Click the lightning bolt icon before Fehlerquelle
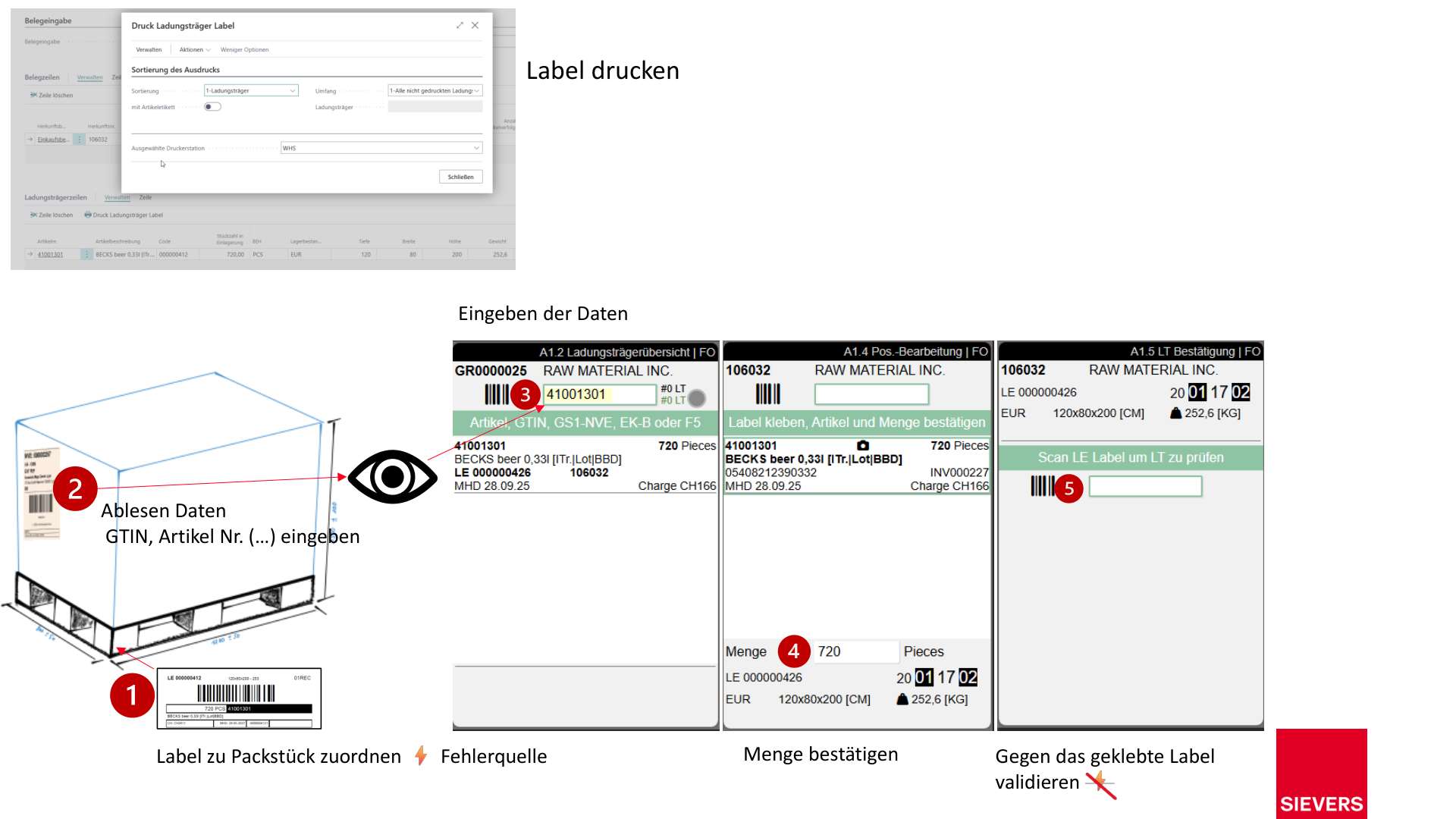Viewport: 1456px width, 819px height. (x=421, y=755)
